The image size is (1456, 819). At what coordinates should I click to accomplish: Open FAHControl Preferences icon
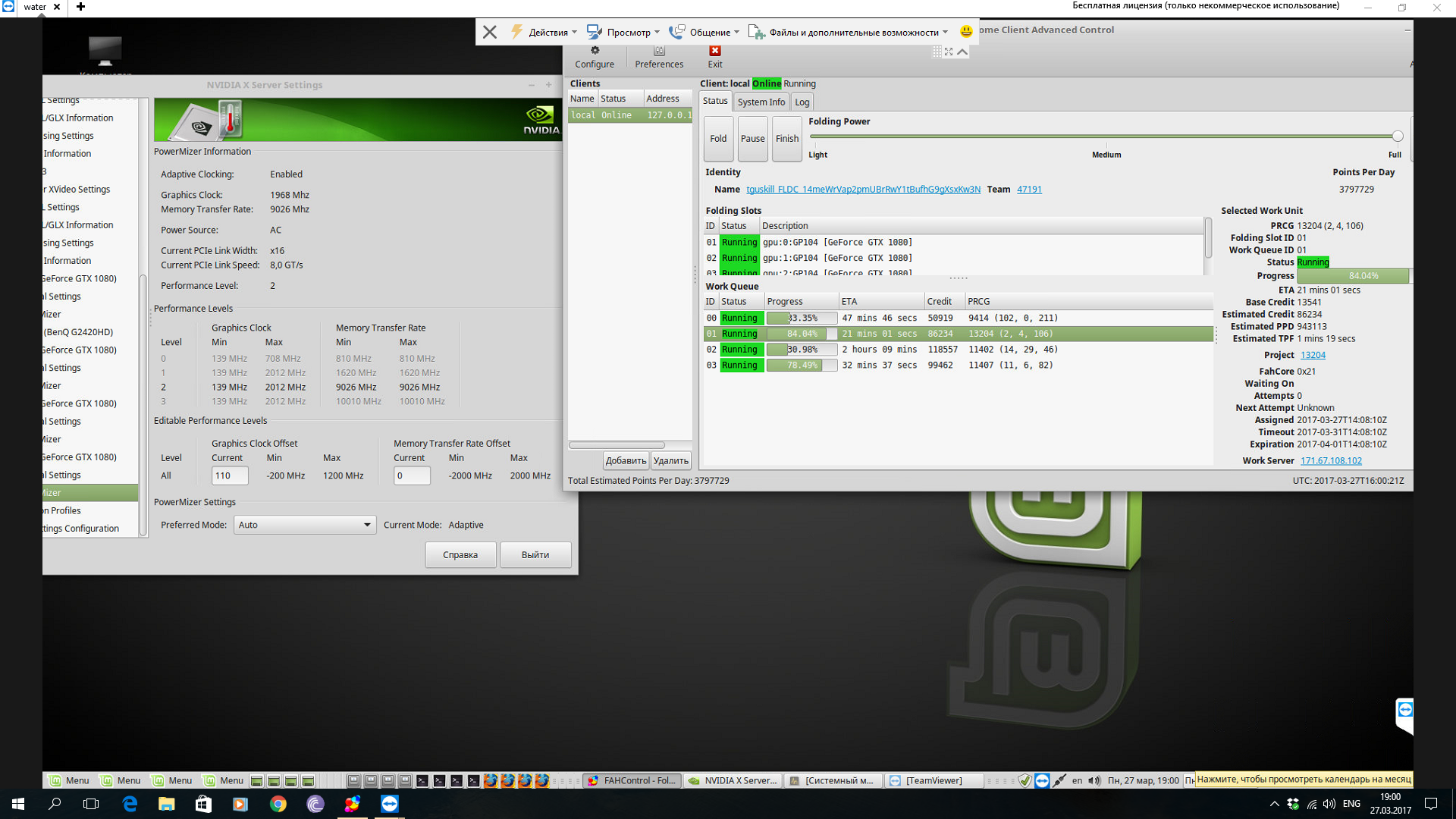659,51
